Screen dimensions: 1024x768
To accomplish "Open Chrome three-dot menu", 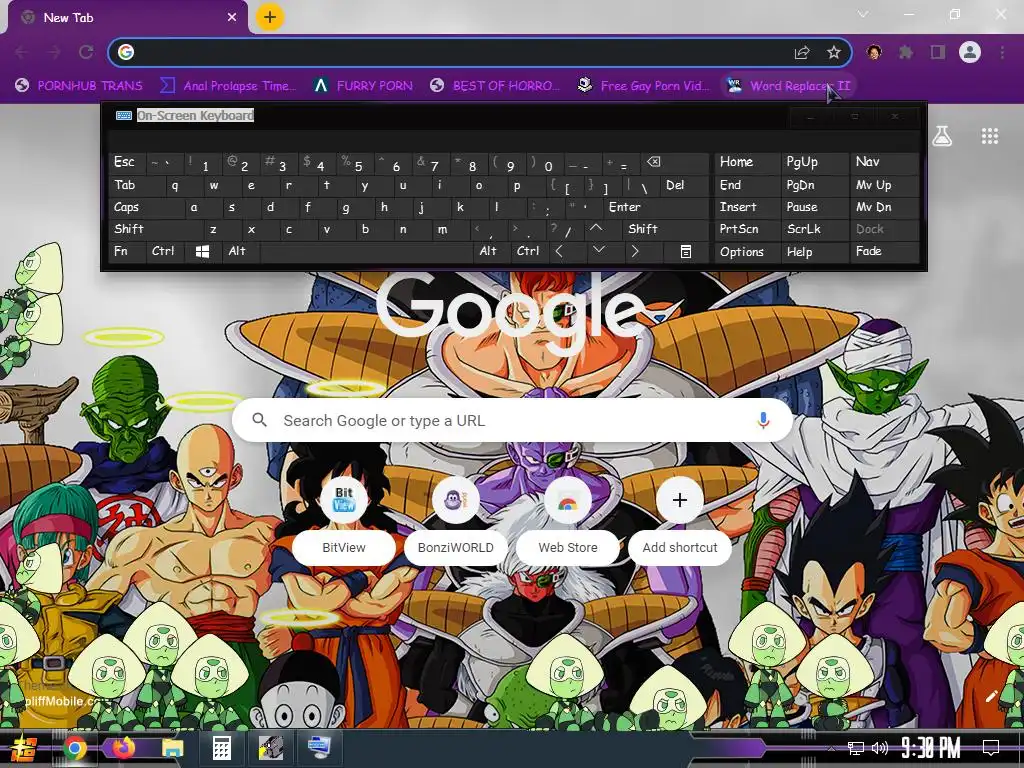I will point(1002,52).
